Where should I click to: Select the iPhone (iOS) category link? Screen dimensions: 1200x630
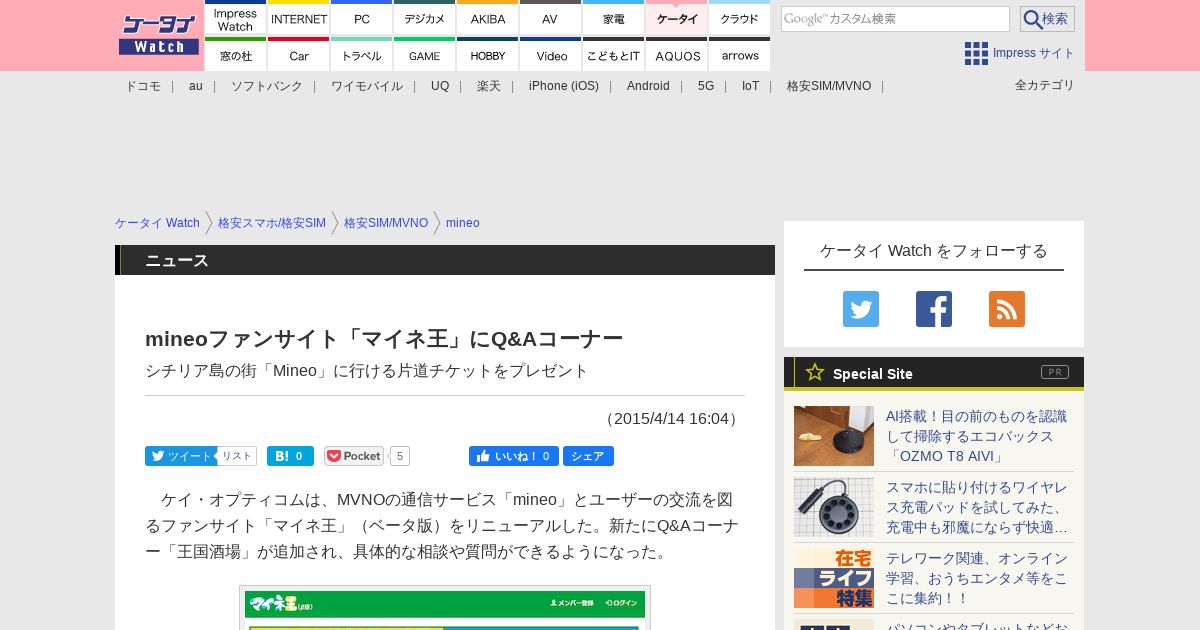pos(564,86)
